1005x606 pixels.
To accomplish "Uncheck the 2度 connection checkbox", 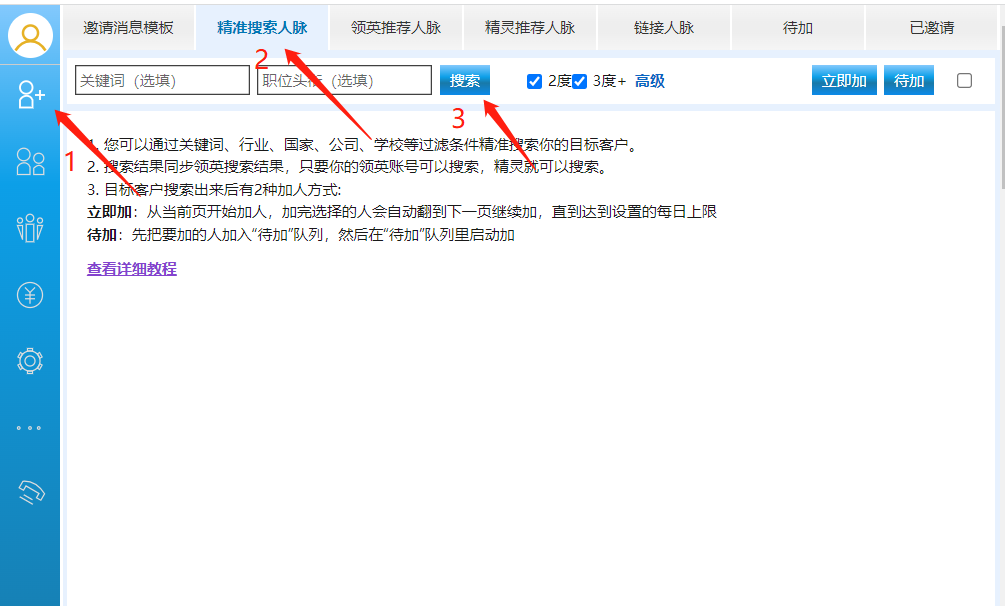I will [x=535, y=81].
